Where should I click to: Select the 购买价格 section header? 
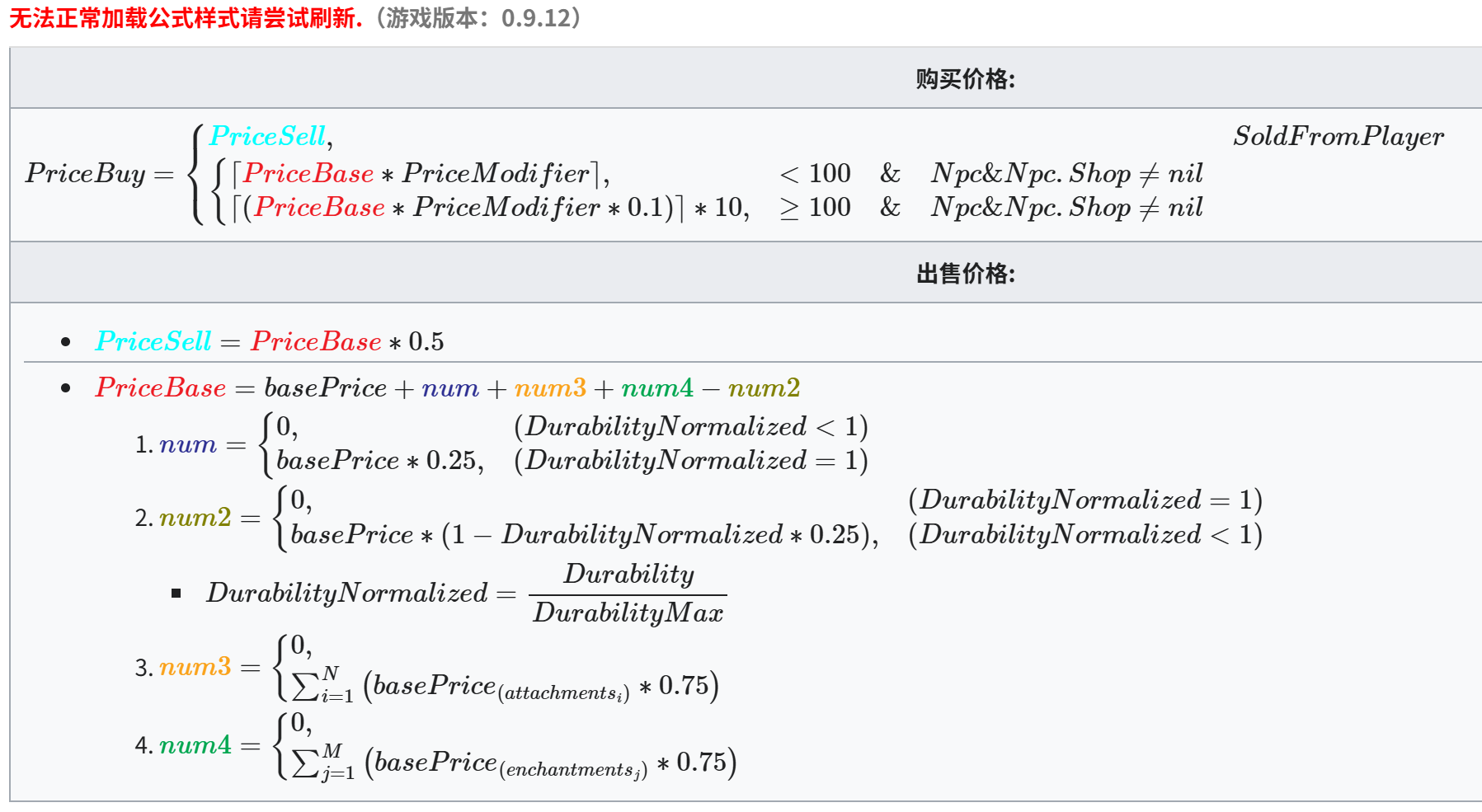[965, 79]
